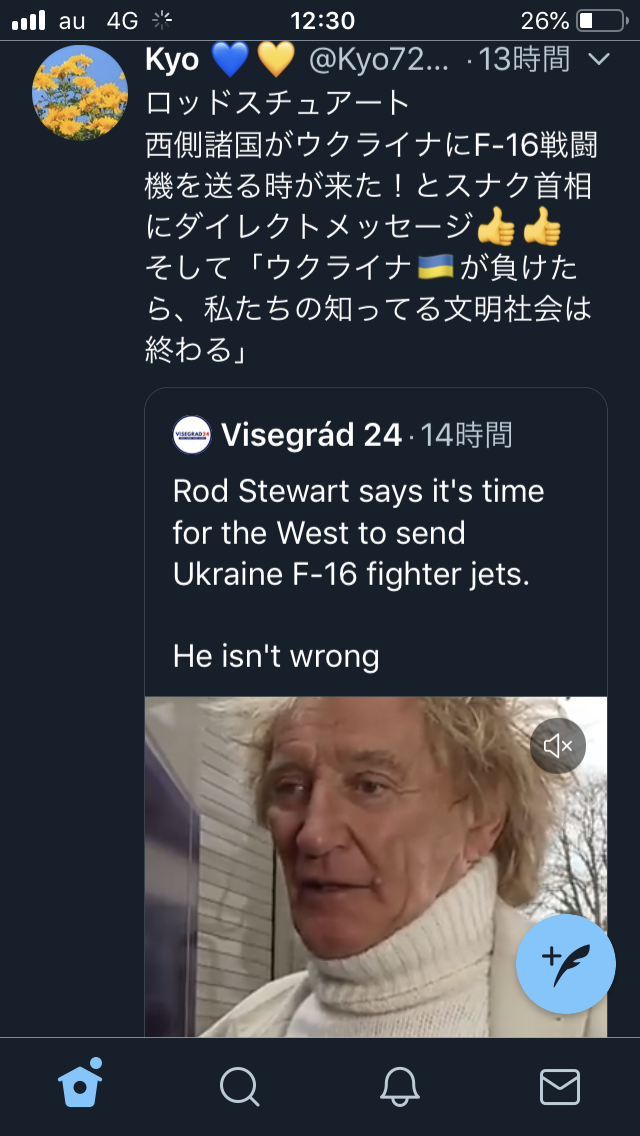
Task: Go to the Home timeline tab
Action: (x=81, y=1085)
